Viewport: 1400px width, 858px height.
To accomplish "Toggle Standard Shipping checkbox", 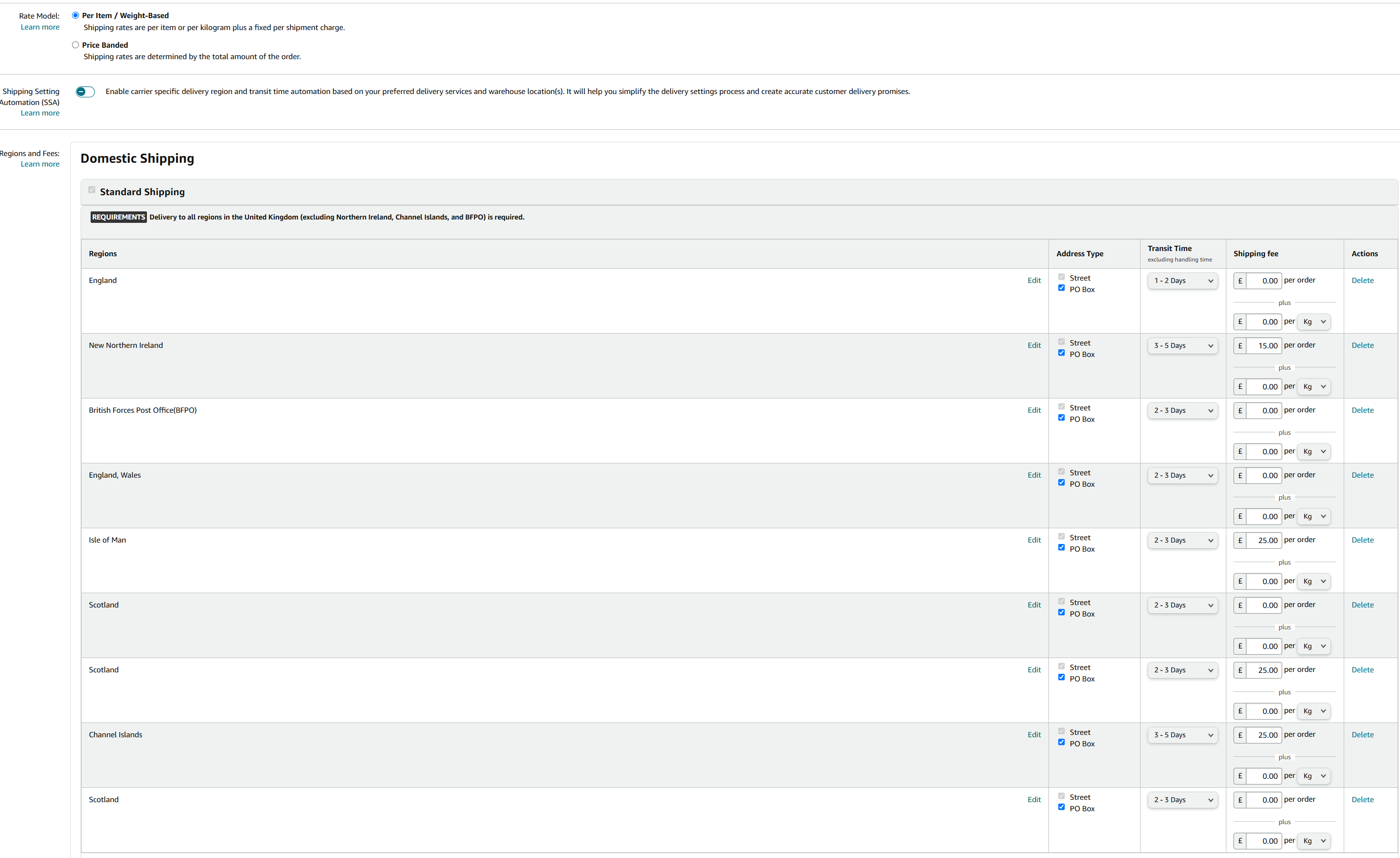I will (x=92, y=190).
